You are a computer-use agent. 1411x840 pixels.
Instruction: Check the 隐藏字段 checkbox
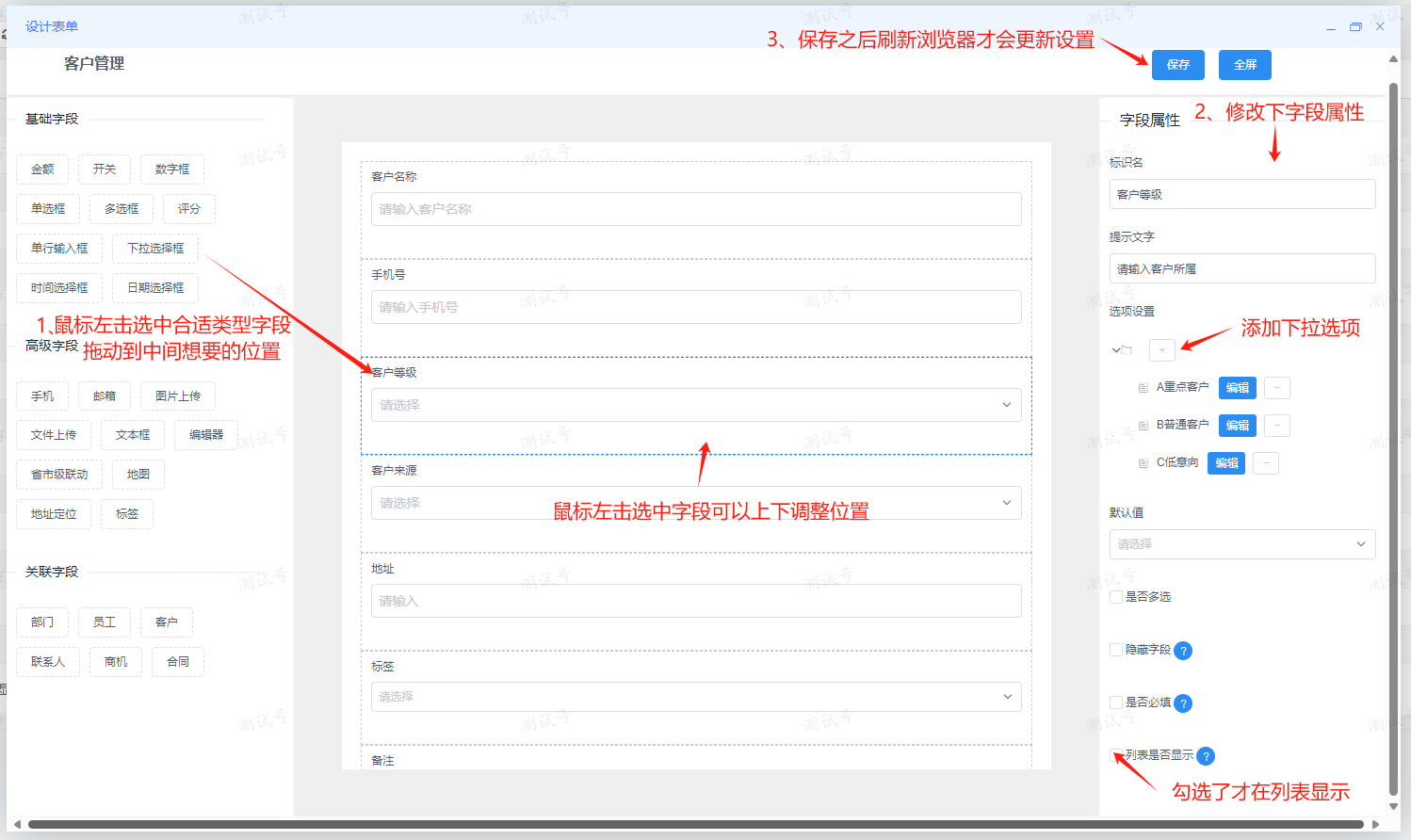click(x=1116, y=650)
